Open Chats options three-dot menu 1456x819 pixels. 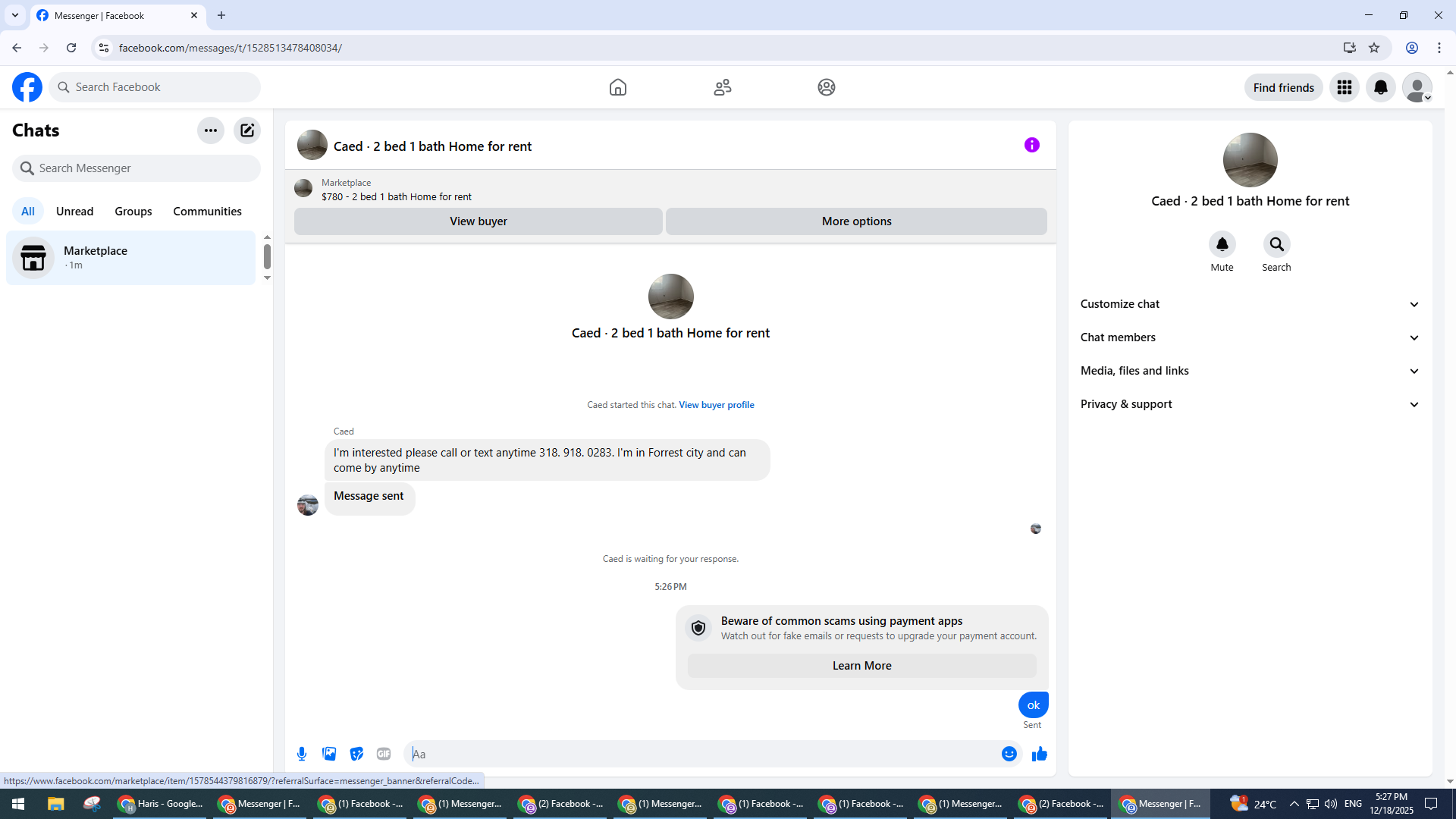pyautogui.click(x=211, y=130)
